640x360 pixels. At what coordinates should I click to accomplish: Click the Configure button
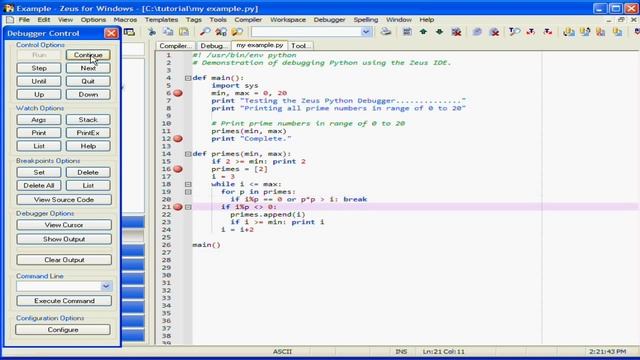click(63, 329)
